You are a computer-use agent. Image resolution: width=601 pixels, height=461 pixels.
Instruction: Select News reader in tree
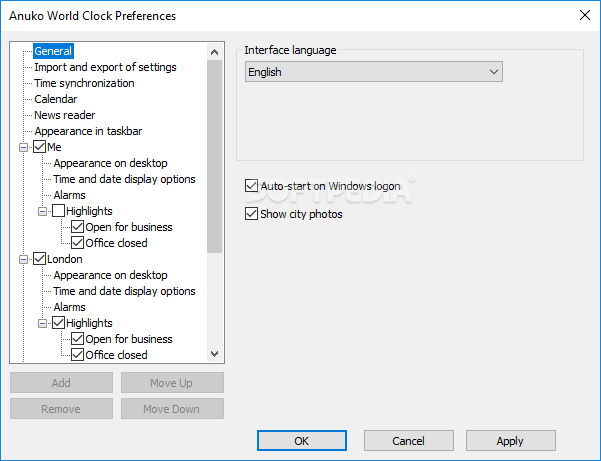64,115
